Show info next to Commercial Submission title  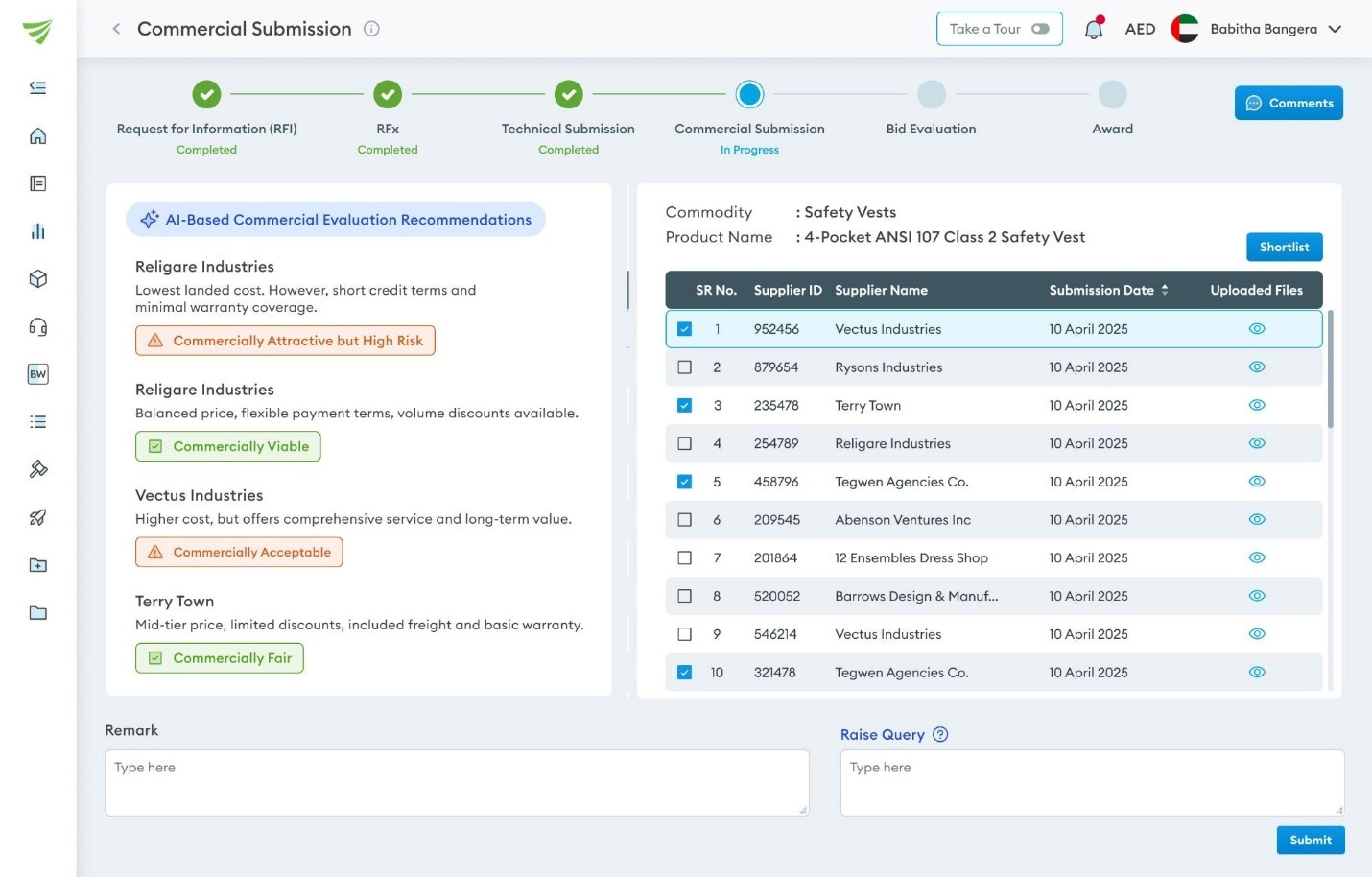tap(371, 29)
